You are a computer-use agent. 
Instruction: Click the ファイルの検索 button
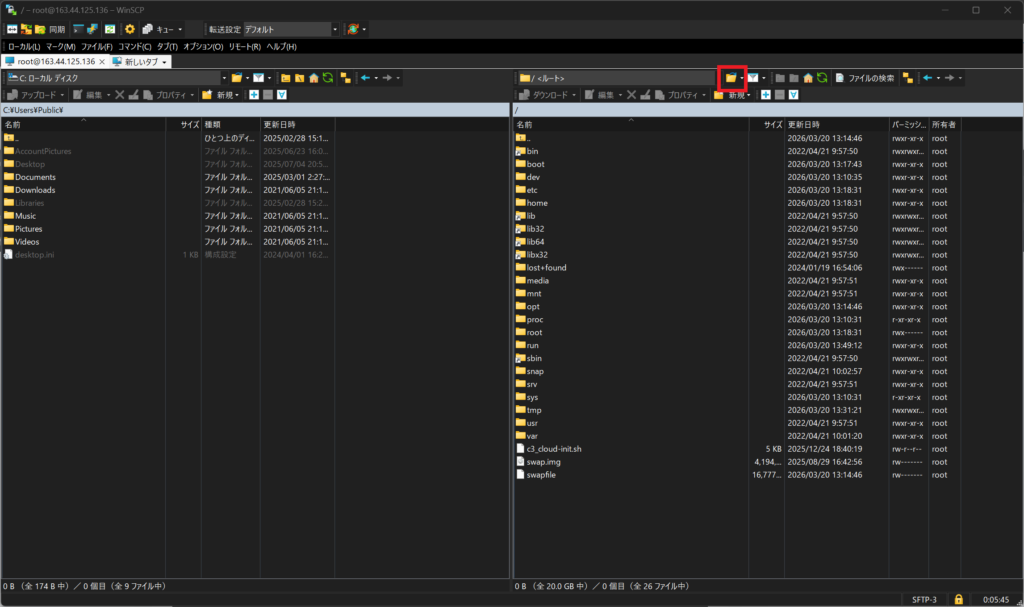(x=865, y=77)
